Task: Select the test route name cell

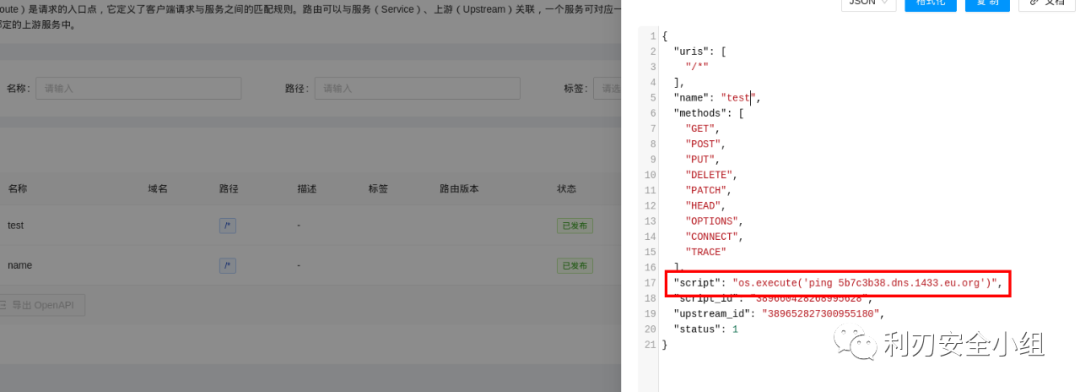Action: click(16, 225)
